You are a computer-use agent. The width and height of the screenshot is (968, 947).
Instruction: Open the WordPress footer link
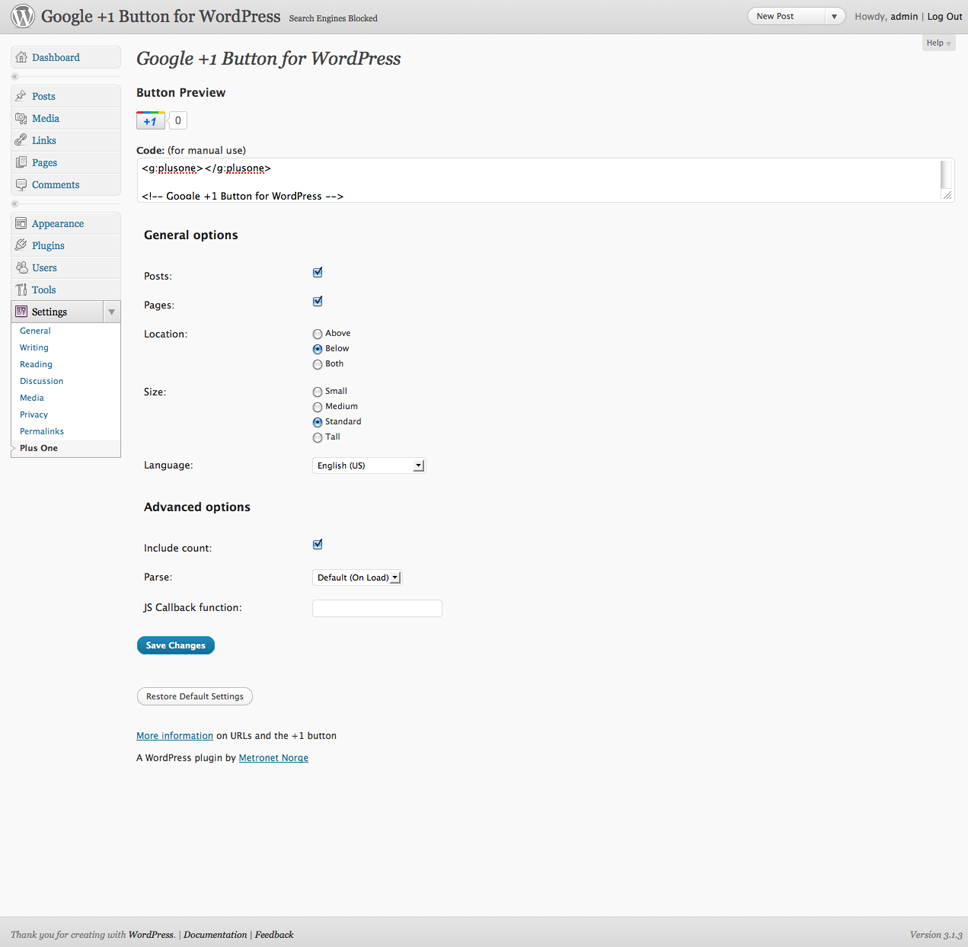(x=151, y=935)
